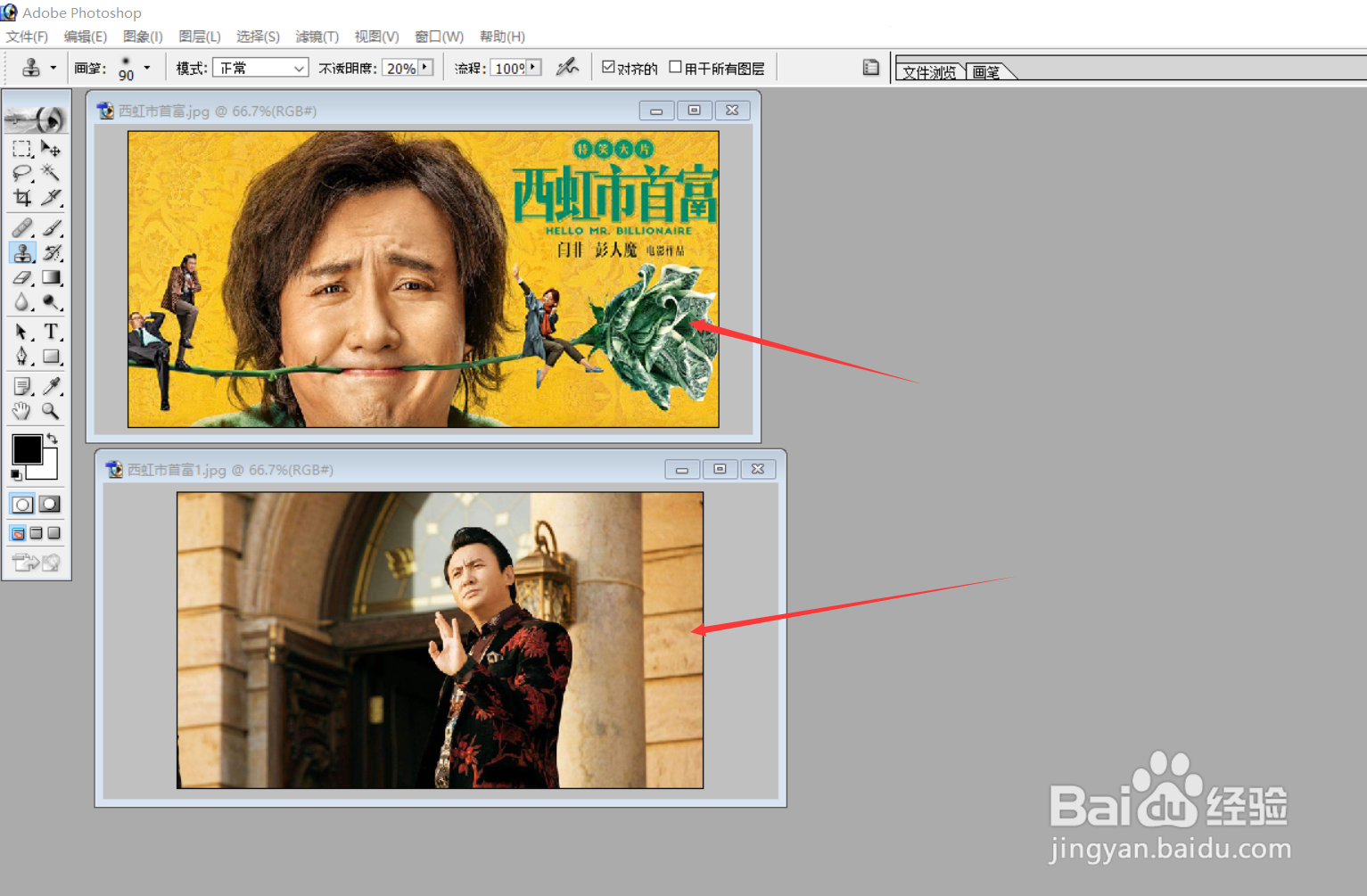Viewport: 1367px width, 896px height.
Task: Select the Pen tool
Action: tap(22, 357)
